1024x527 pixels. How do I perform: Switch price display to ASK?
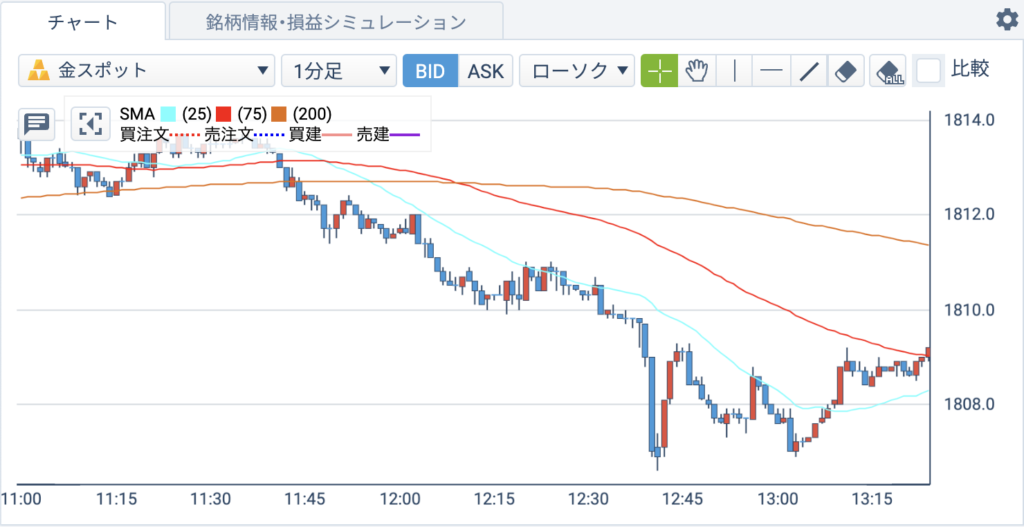tap(486, 71)
